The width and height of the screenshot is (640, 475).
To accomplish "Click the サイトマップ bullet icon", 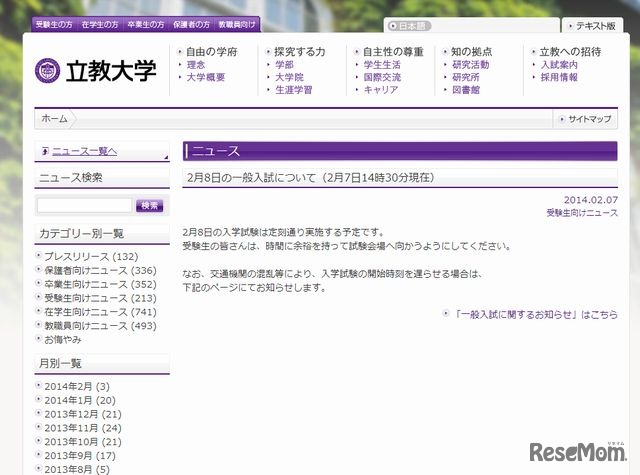I will coord(562,119).
